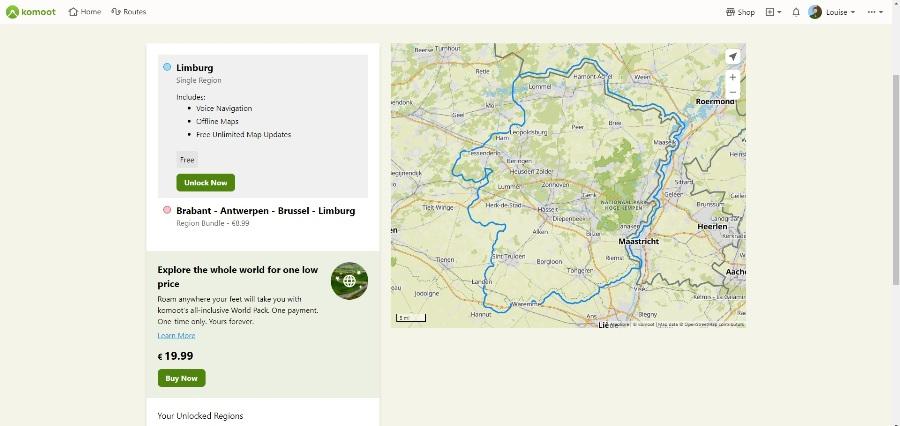Click Lommel on the map

point(540,87)
